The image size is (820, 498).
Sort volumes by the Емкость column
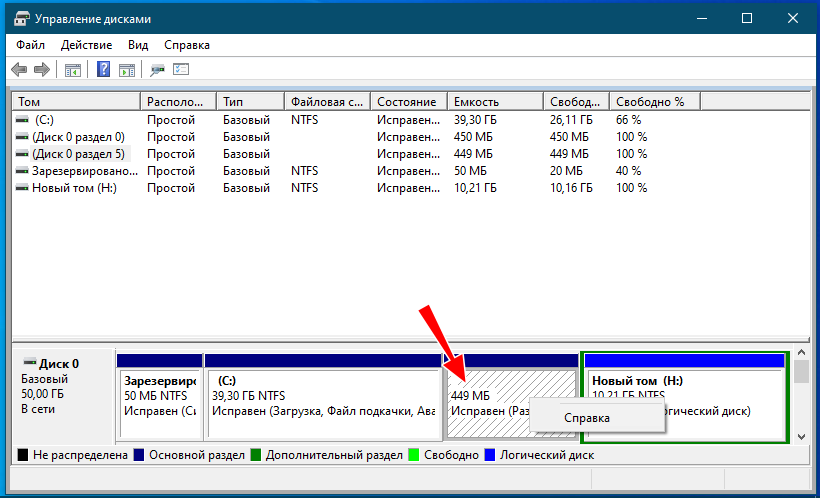(495, 102)
